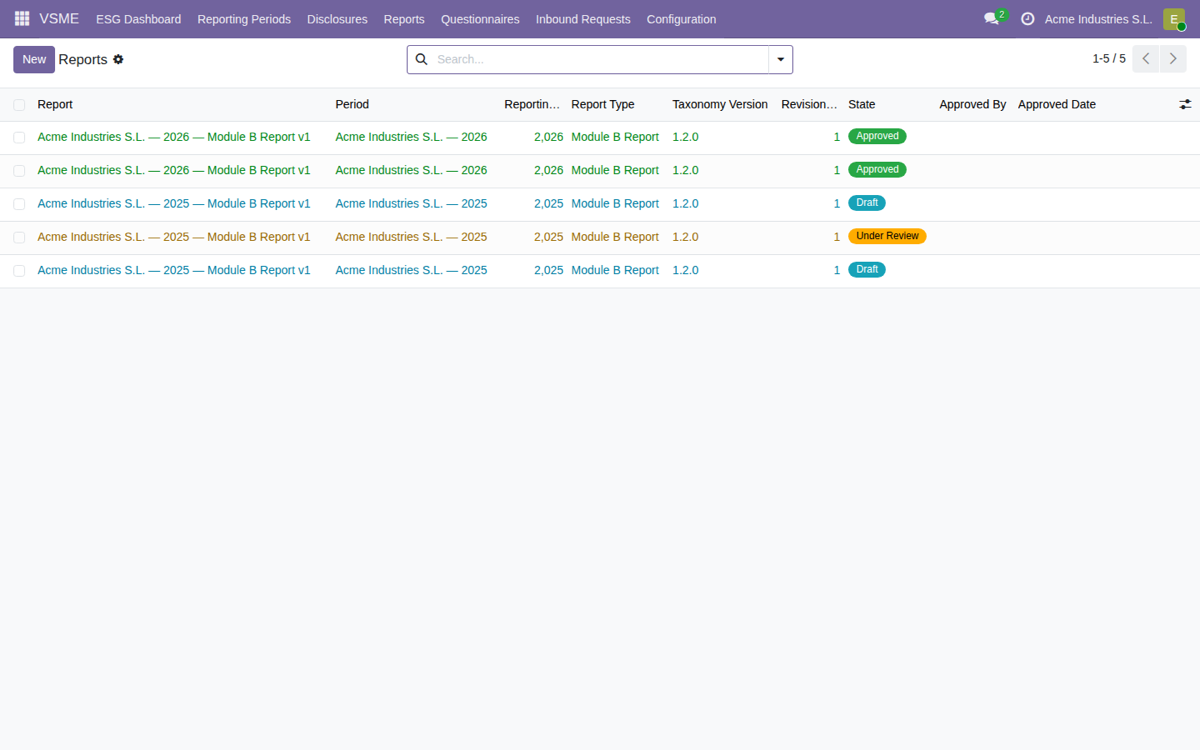Click the magnifying glass search icon

coord(421,60)
